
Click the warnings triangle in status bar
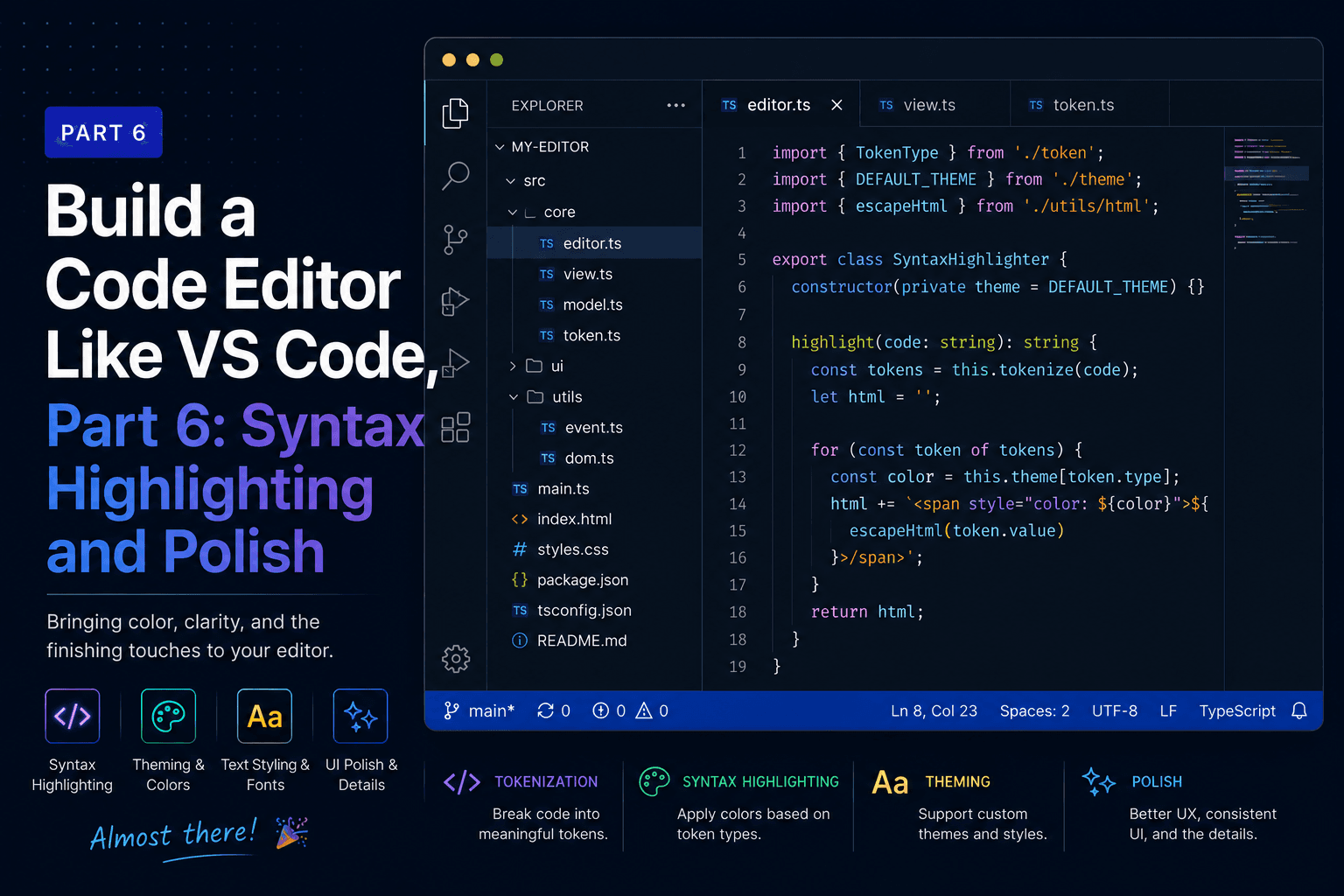click(644, 710)
